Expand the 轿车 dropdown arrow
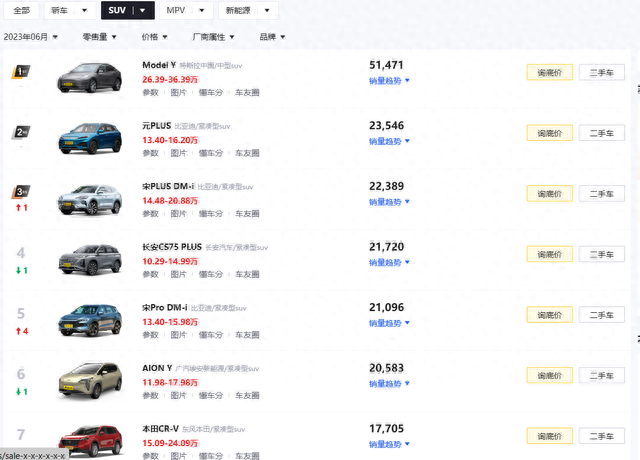This screenshot has width=640, height=460. tap(84, 10)
